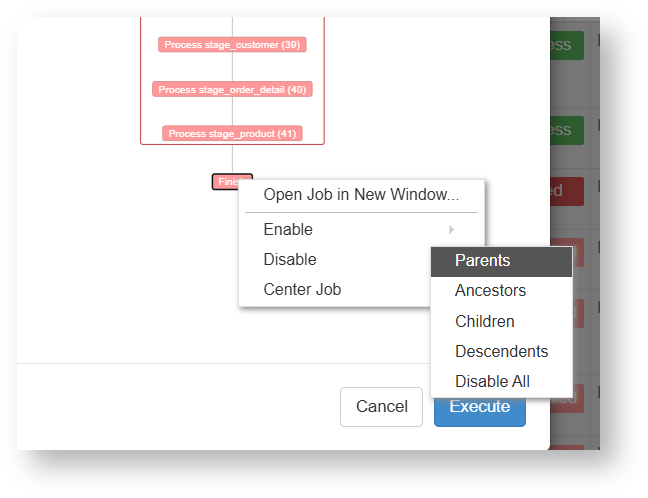The width and height of the screenshot is (648, 498).
Task: Click the Process stage_product (41) node
Action: tap(232, 134)
